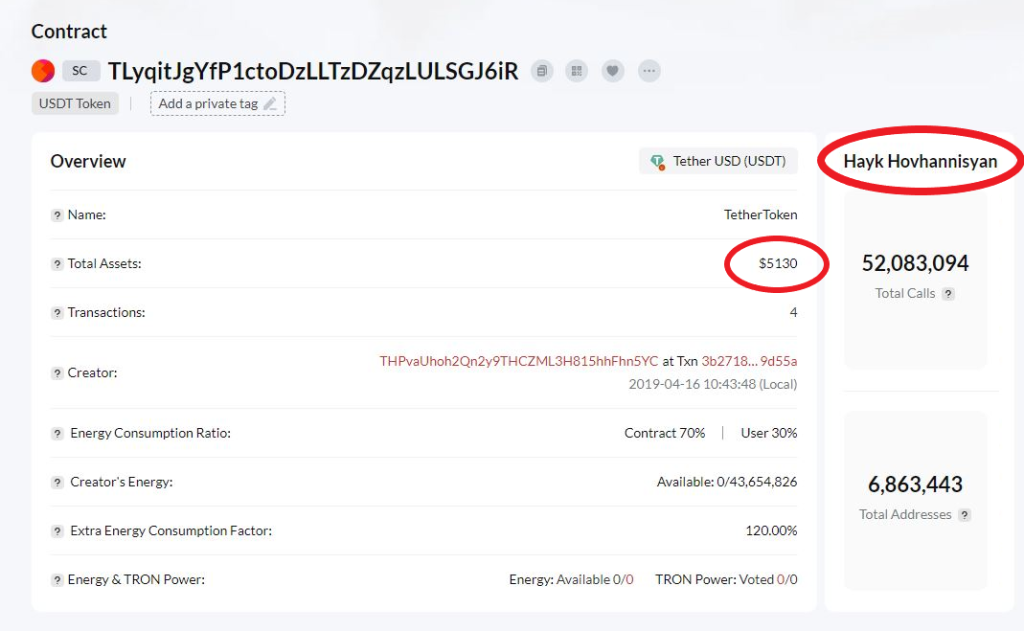Click Energy: Available 0/0 value
The width and height of the screenshot is (1024, 631).
[x=571, y=579]
